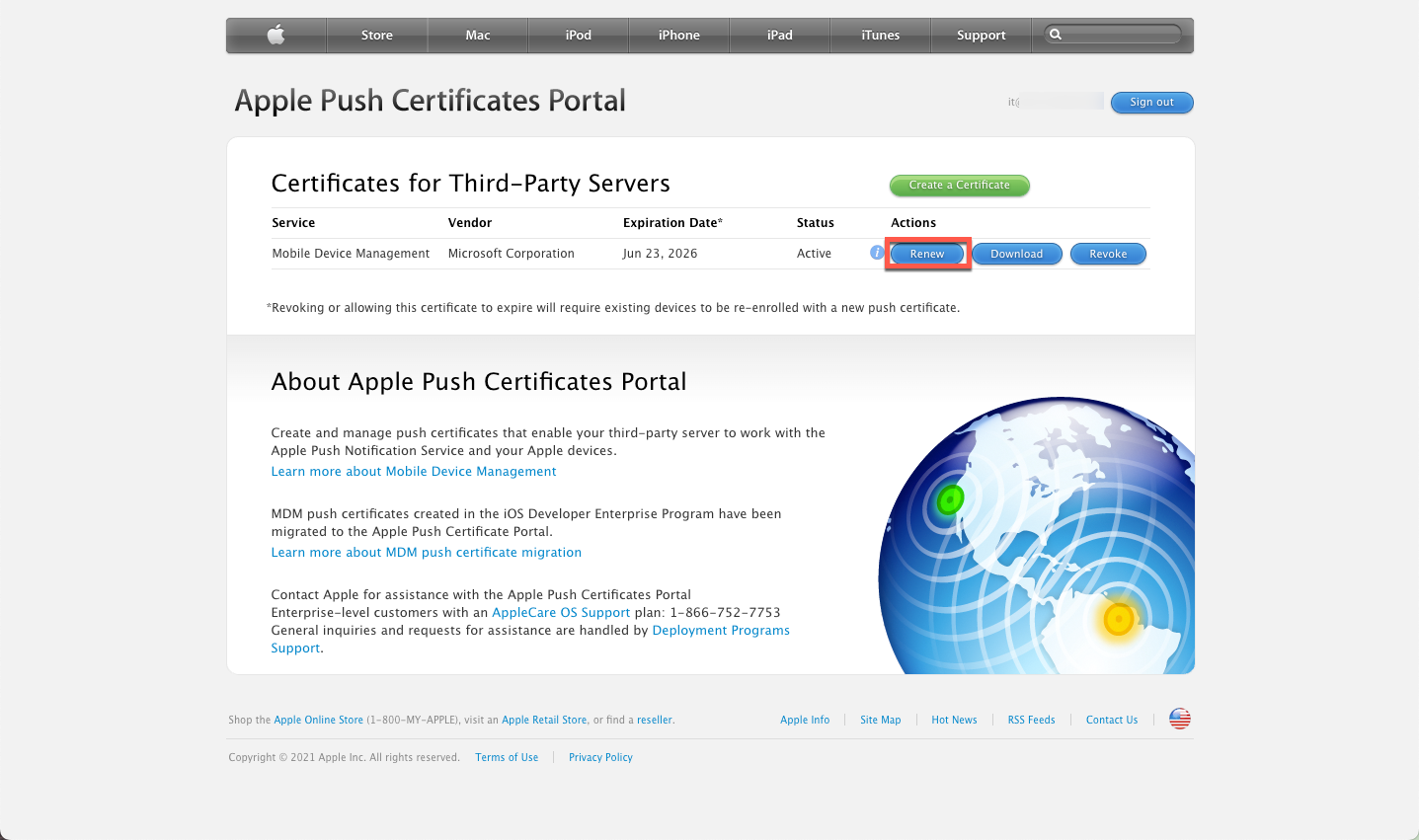Click the Apple logo in navigation bar
1419x840 pixels.
tap(276, 36)
